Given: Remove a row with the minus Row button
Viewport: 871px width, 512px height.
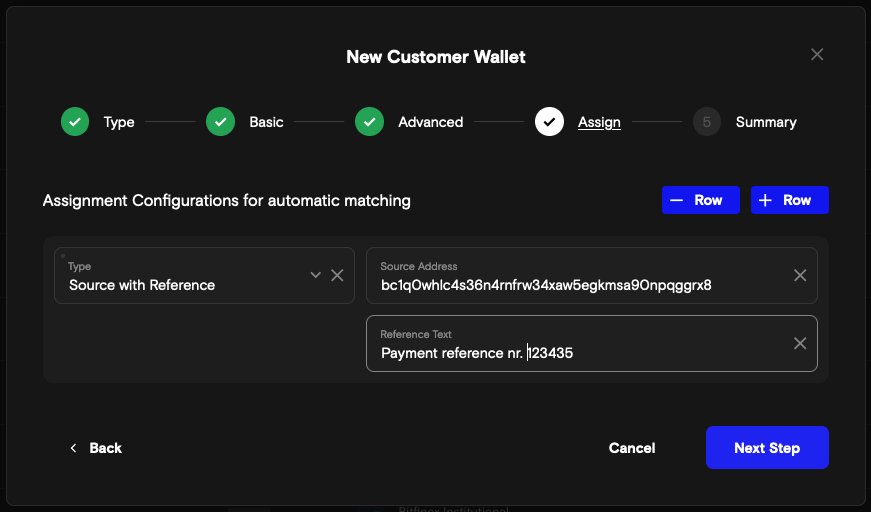Looking at the screenshot, I should coord(700,200).
